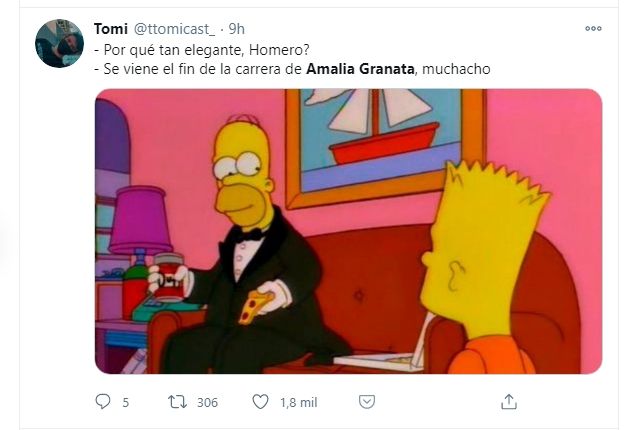The image size is (636, 430).
Task: Select the bold Amalia Granata text
Action: coord(360,69)
